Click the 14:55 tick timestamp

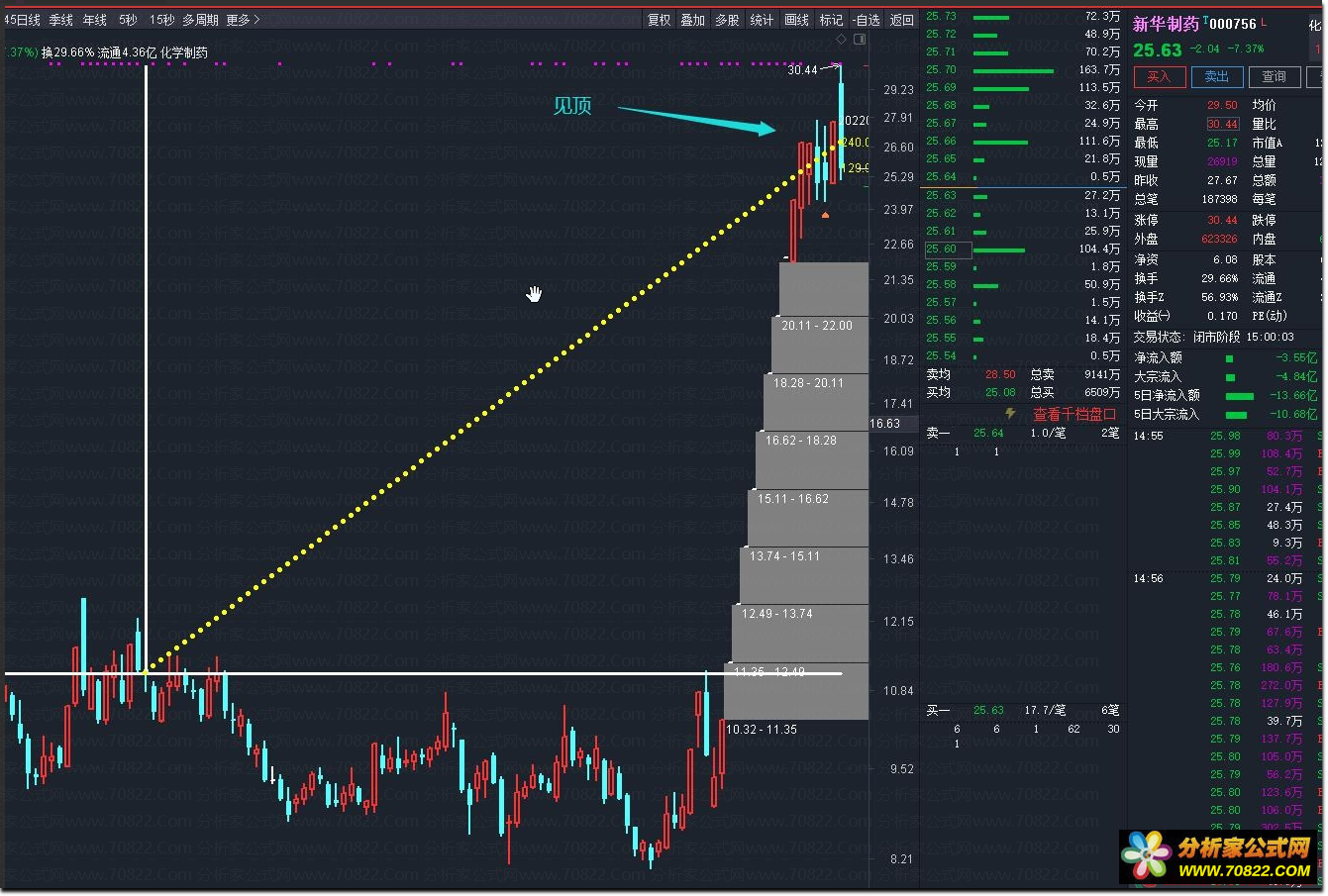1149,436
